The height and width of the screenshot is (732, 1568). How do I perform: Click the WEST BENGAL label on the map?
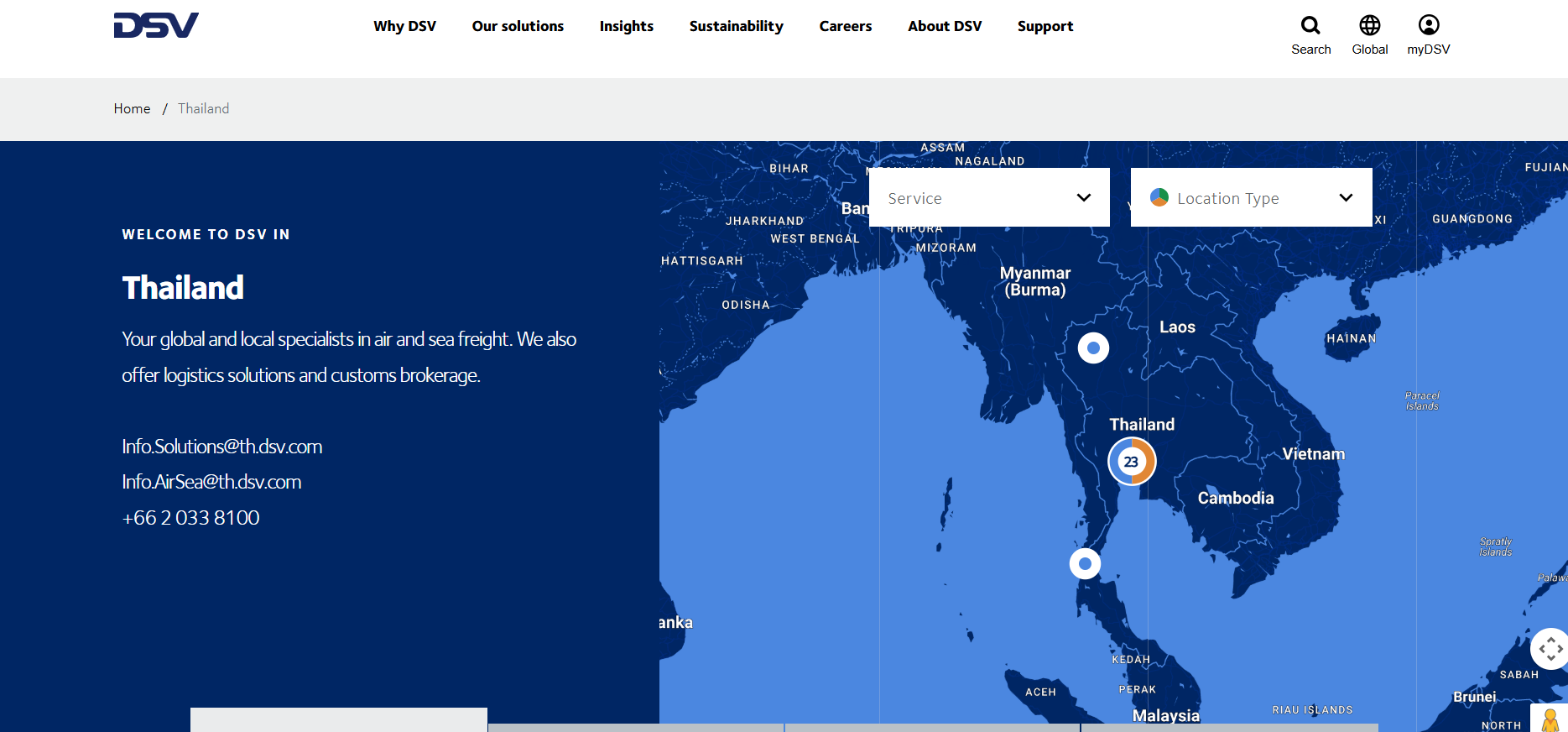[x=815, y=238]
